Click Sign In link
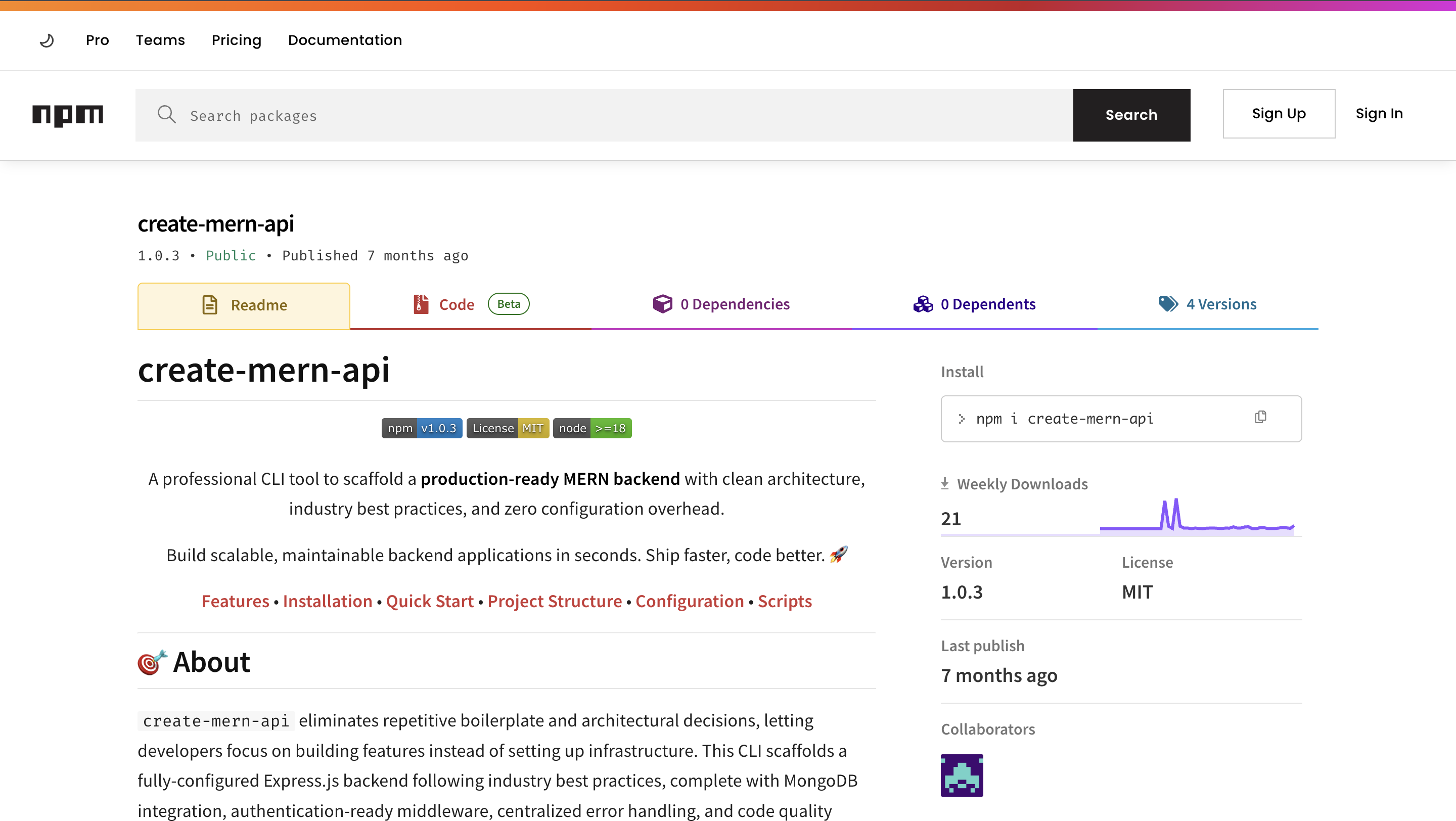The image size is (1456, 821). click(x=1379, y=114)
